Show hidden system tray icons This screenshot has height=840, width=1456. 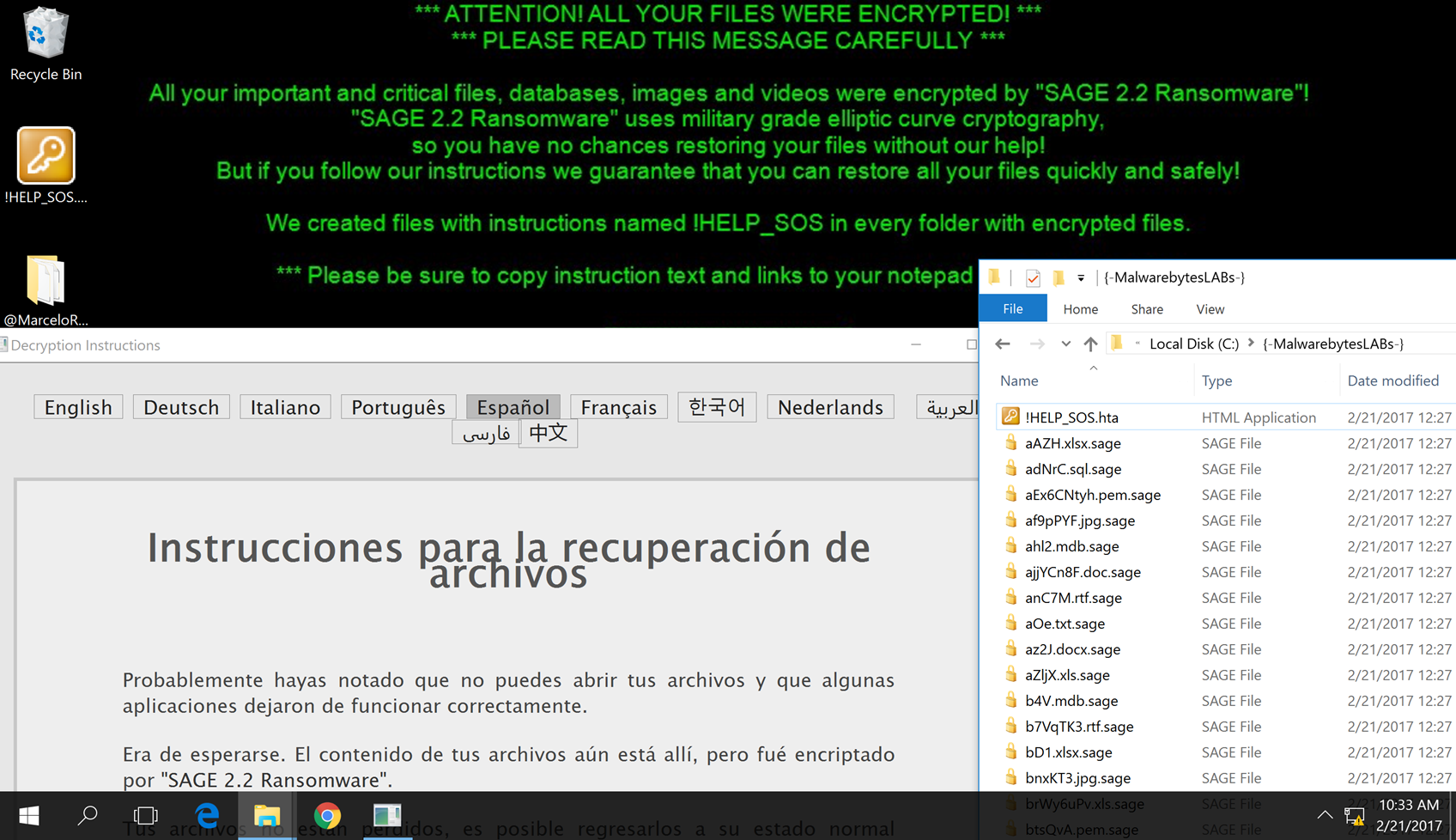coord(1325,815)
